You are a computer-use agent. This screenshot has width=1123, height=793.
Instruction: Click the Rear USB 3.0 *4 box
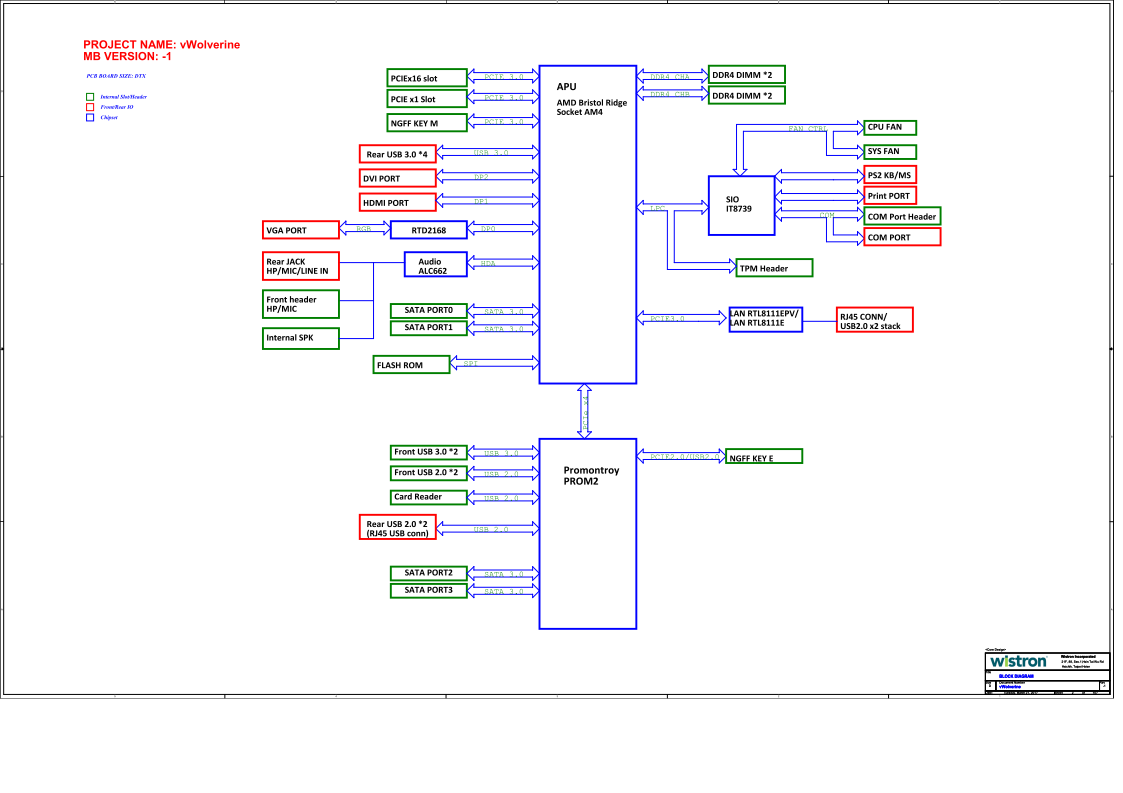(397, 154)
